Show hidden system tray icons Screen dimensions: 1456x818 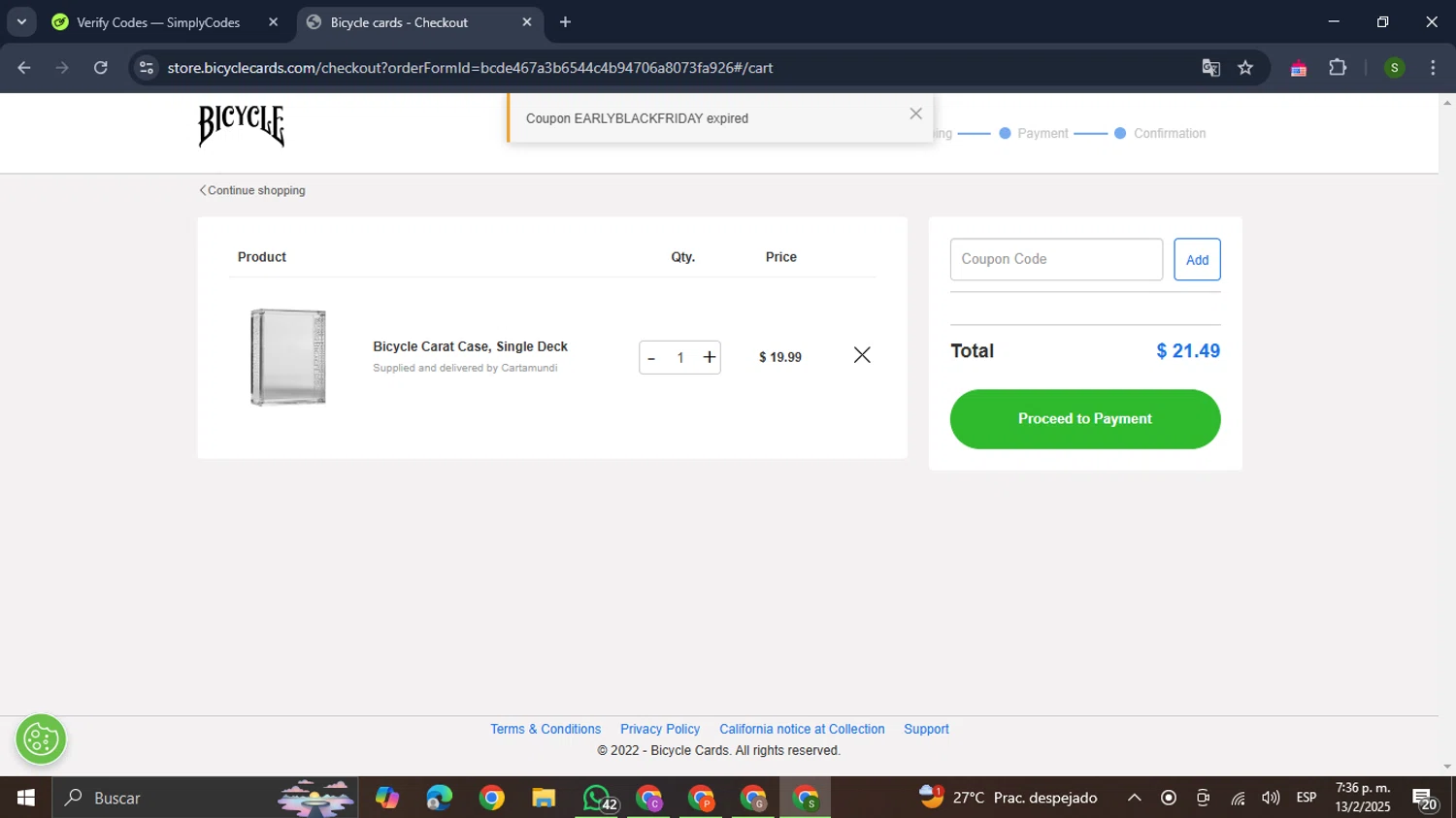(x=1134, y=798)
